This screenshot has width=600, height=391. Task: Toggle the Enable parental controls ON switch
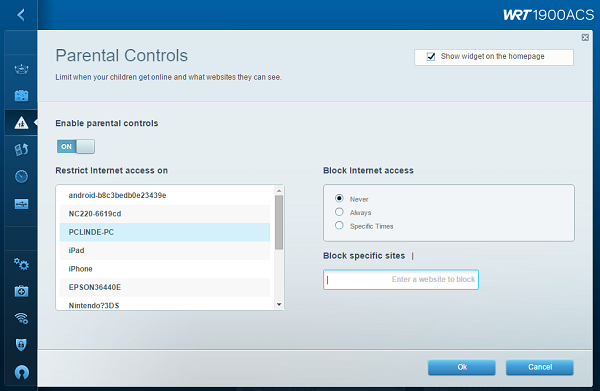75,147
